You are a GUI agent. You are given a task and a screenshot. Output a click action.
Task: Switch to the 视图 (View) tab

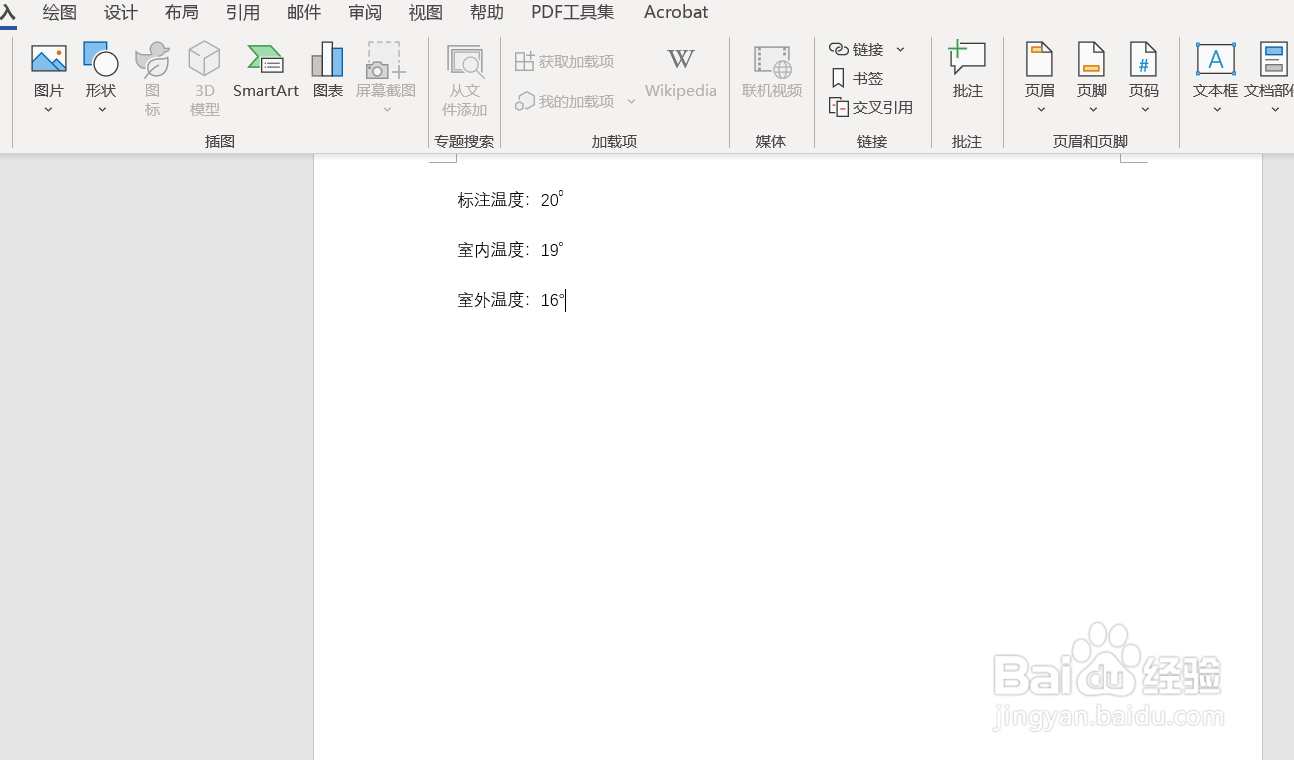pos(426,12)
